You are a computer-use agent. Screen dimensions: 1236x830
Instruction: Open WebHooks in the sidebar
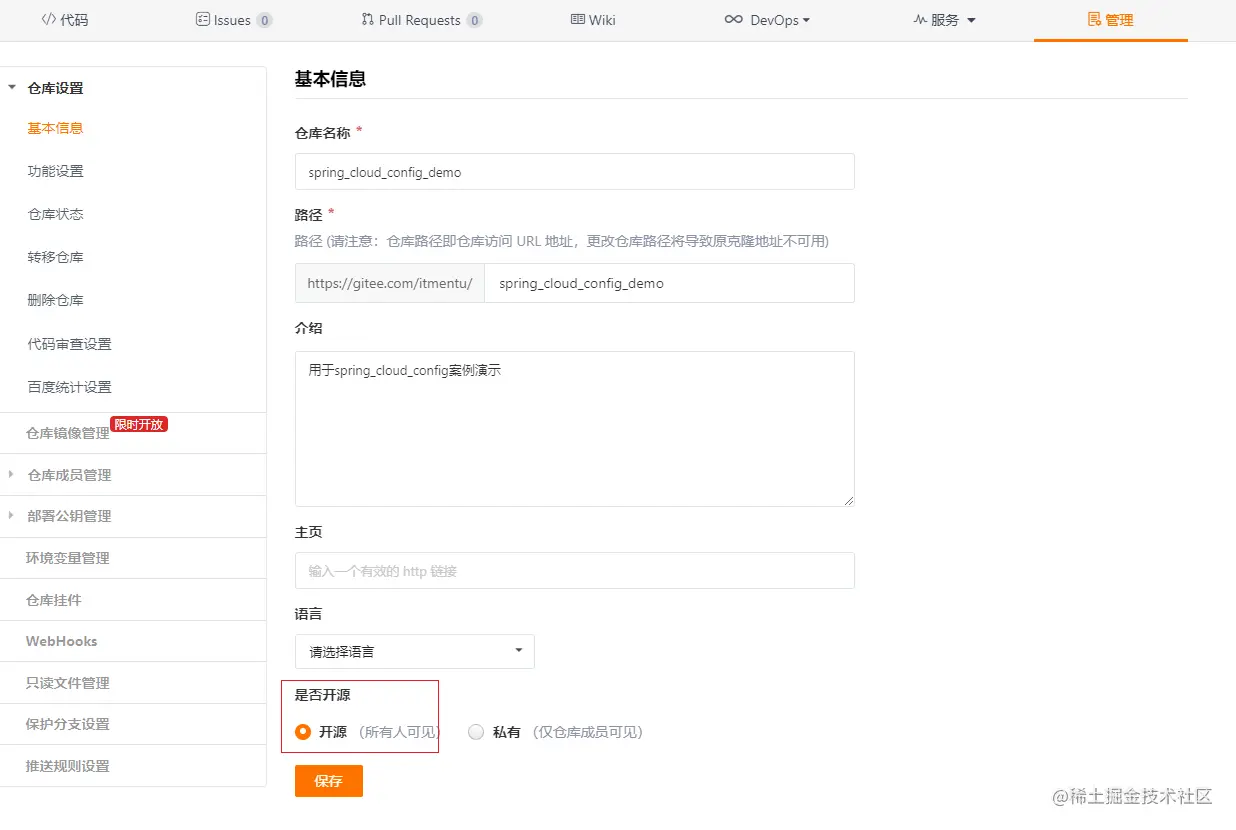point(61,641)
